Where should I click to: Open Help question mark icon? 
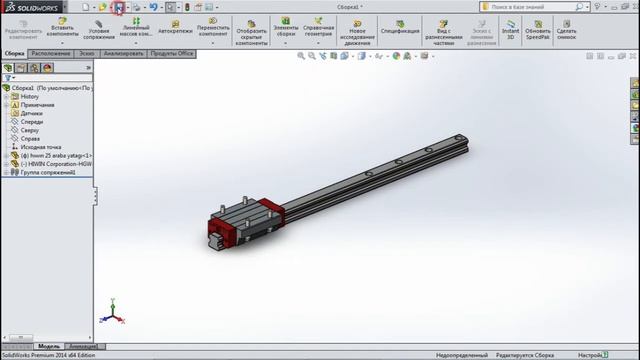[x=597, y=7]
